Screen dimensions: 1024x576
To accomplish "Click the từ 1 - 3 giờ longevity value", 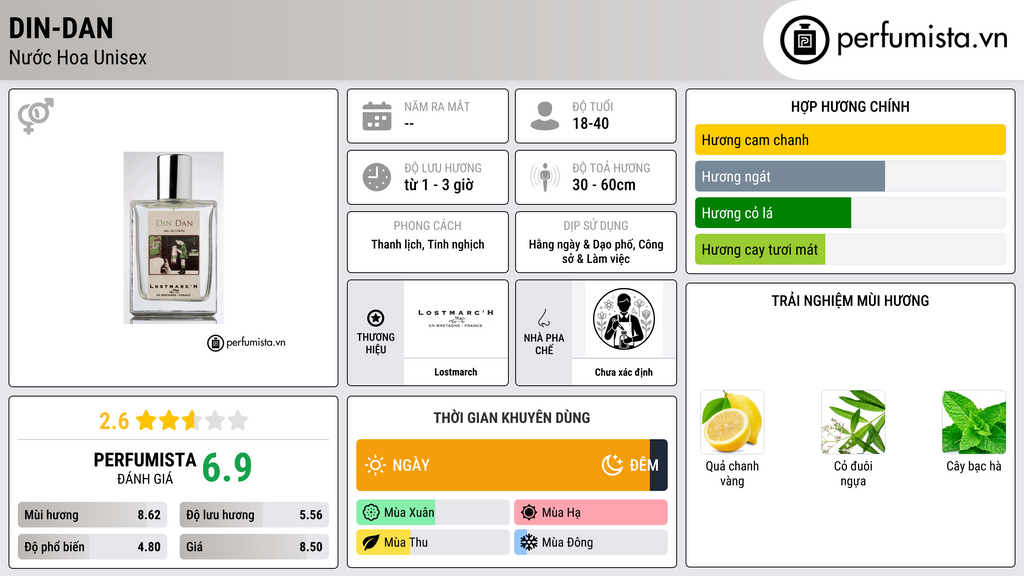I will (438, 185).
